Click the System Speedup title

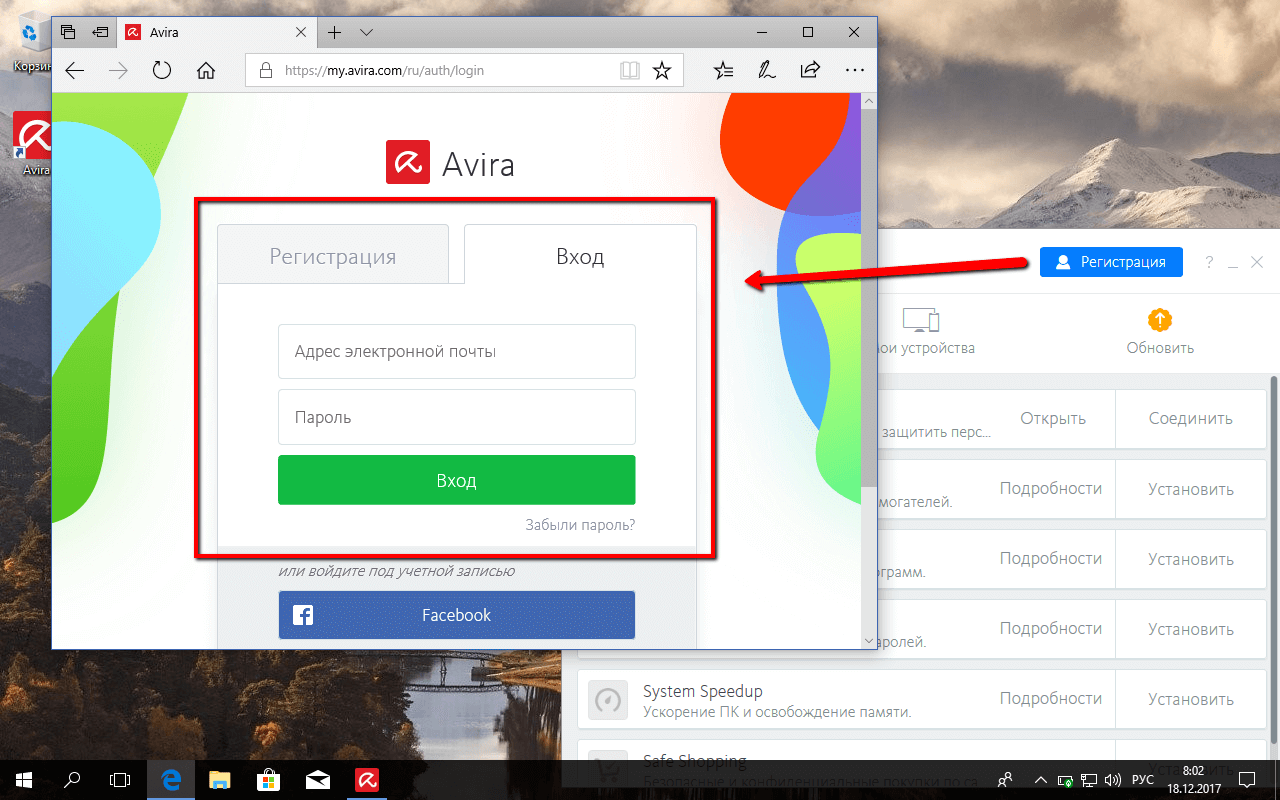point(703,691)
